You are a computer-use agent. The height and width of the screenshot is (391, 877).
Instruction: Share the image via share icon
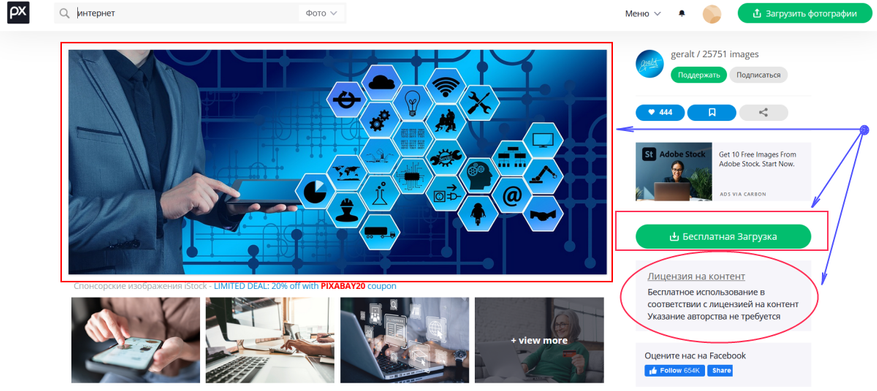(763, 112)
